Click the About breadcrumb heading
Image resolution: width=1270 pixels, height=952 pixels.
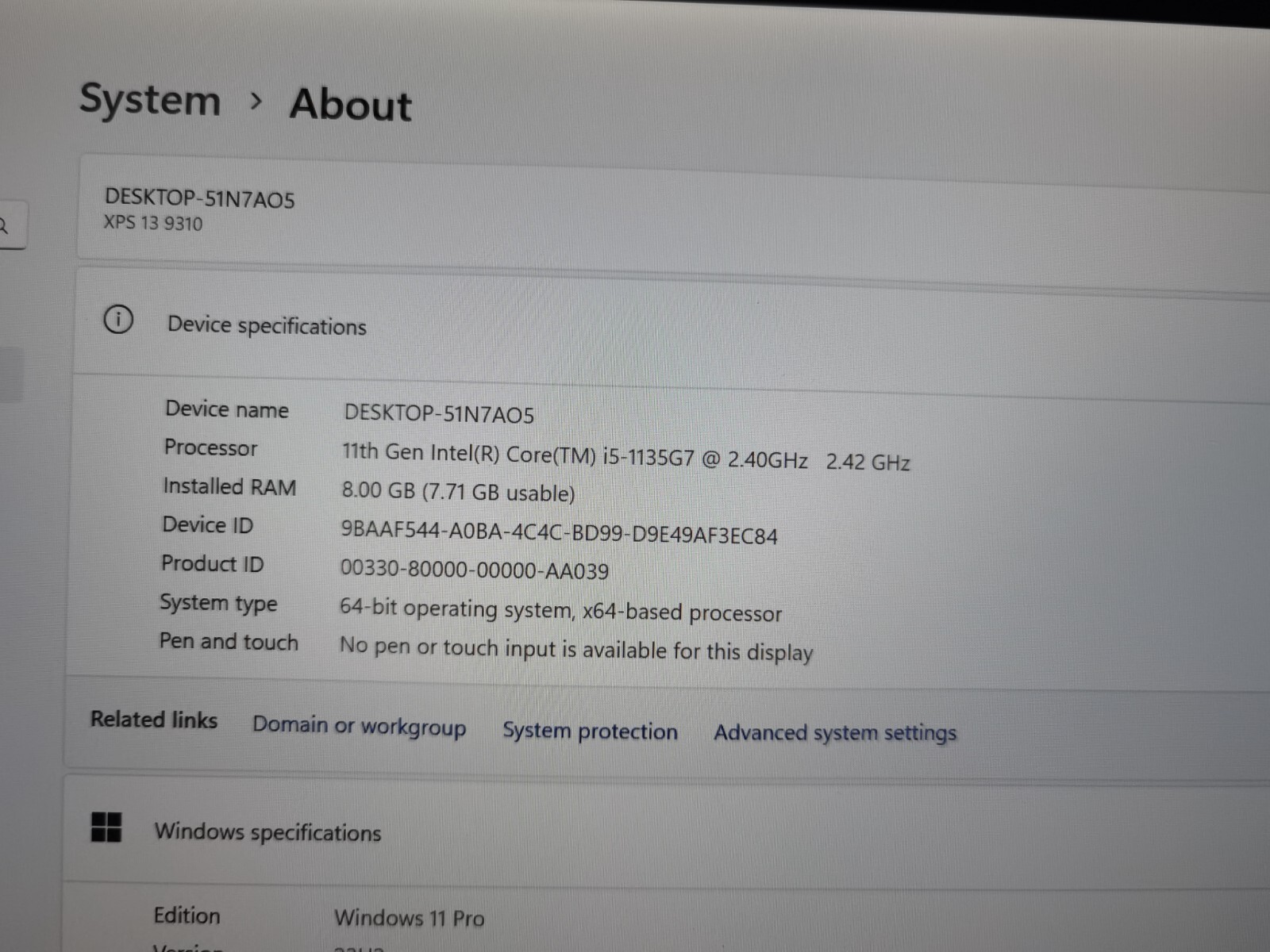tap(351, 104)
